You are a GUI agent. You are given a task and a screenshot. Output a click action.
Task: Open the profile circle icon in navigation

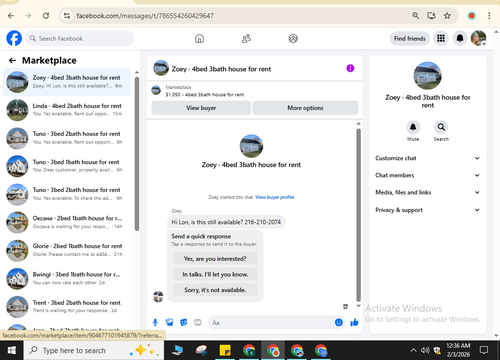[x=293, y=39]
